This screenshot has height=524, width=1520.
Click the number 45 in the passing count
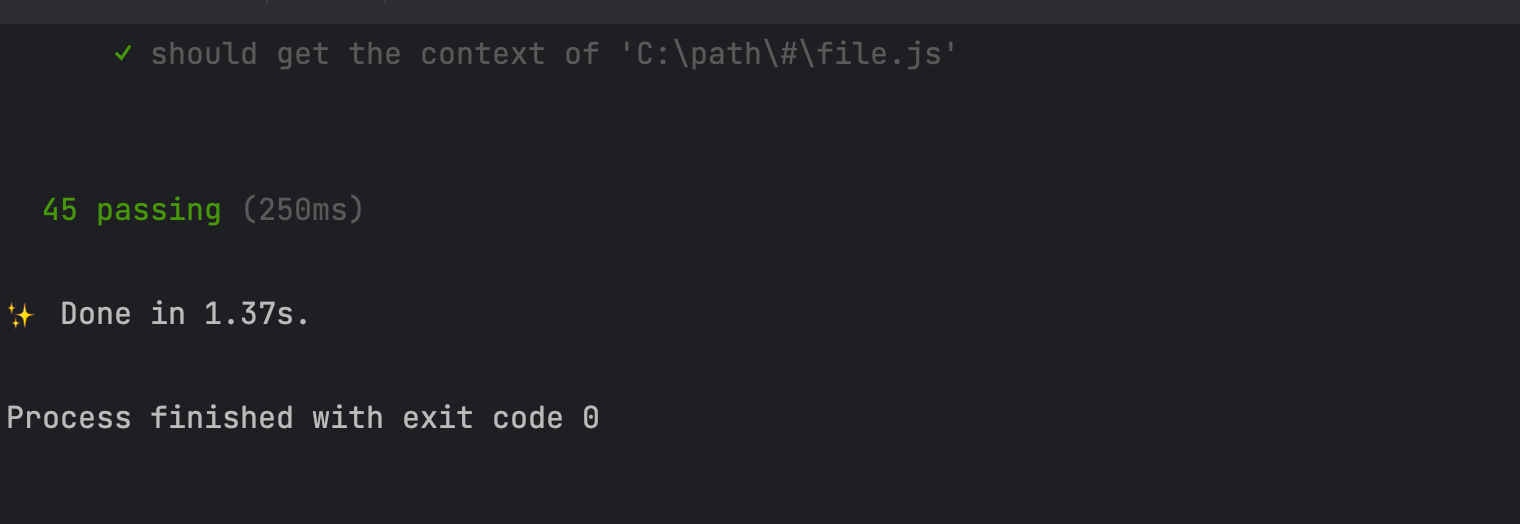point(60,210)
